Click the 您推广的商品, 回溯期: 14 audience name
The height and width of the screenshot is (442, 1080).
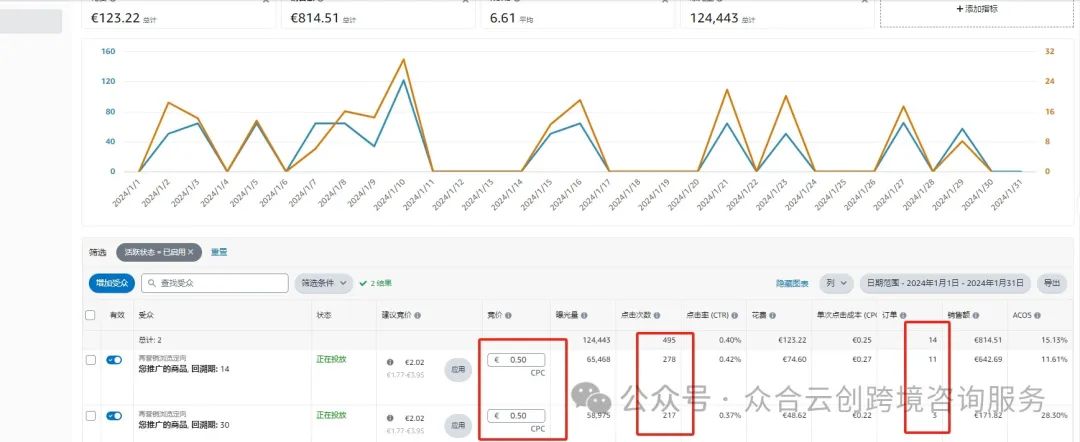[x=184, y=369]
